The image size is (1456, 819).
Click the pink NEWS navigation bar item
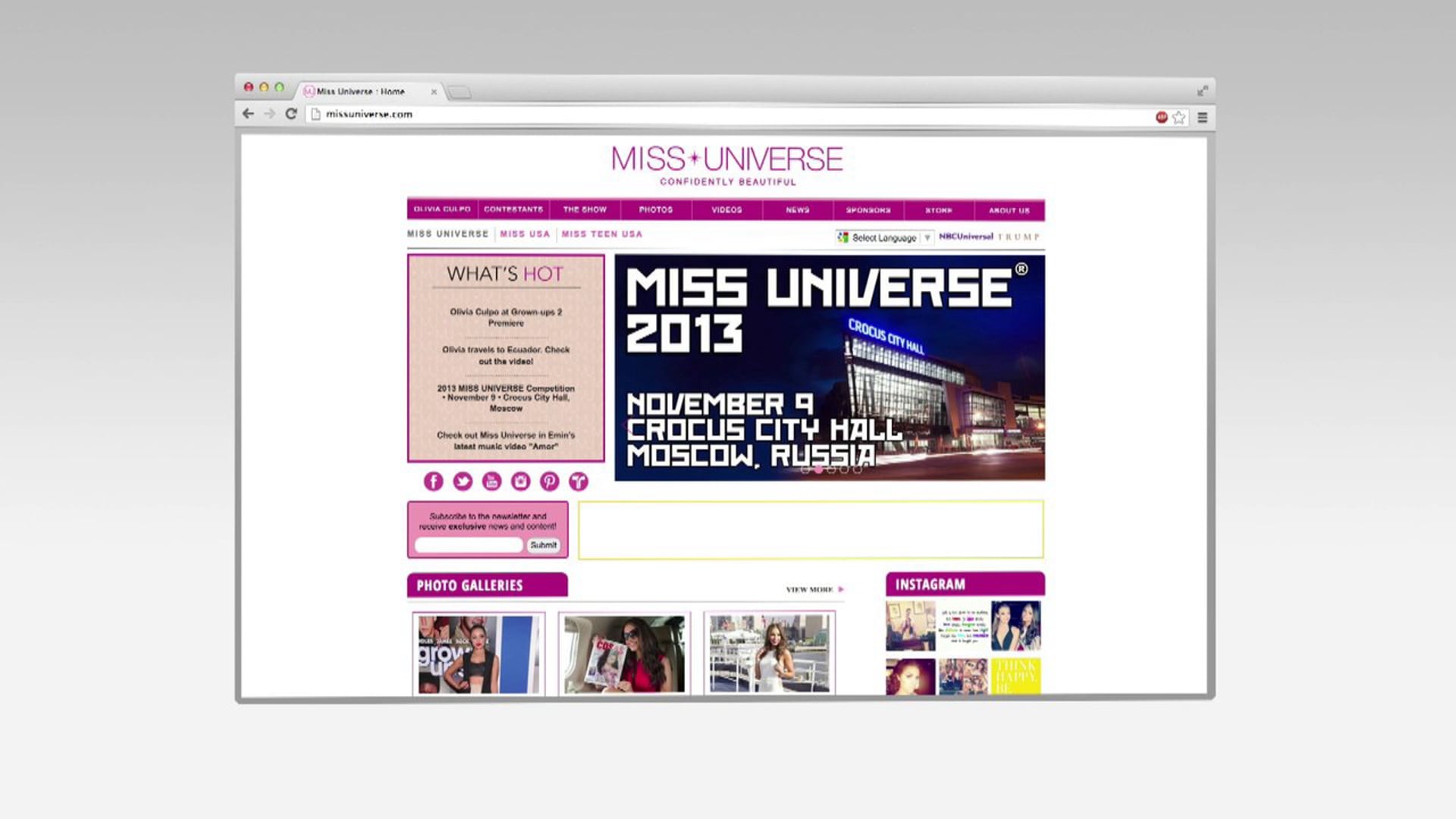point(796,210)
